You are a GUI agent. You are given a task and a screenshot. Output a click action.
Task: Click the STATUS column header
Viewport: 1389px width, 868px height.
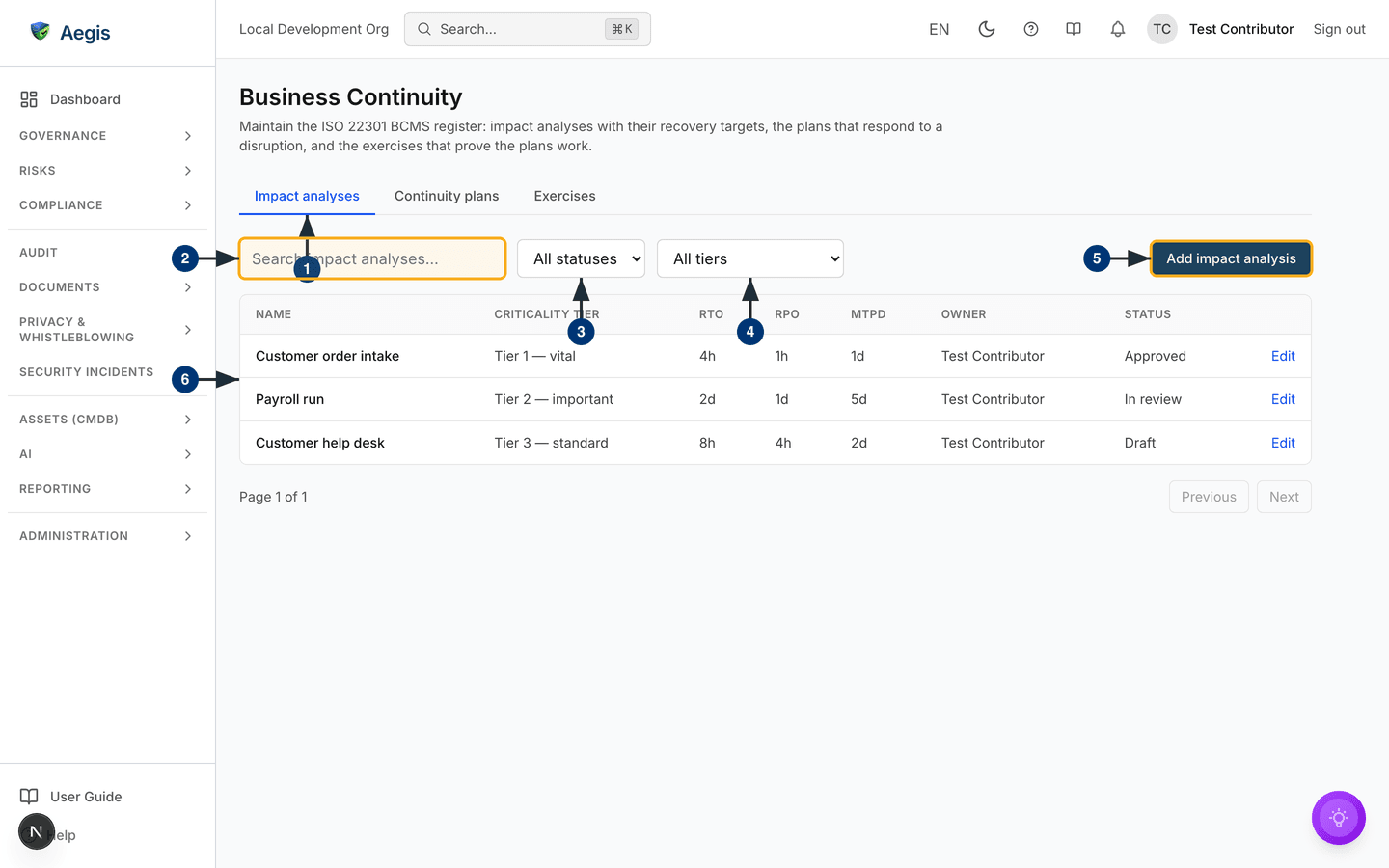(x=1147, y=314)
